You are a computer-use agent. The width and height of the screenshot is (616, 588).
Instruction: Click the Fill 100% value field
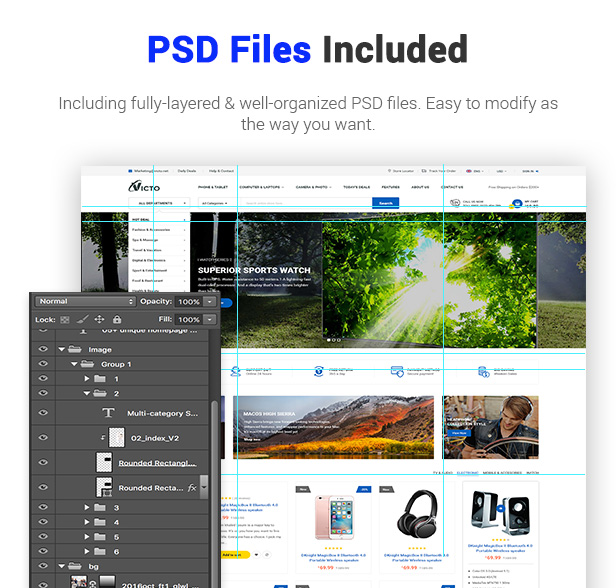pos(189,319)
